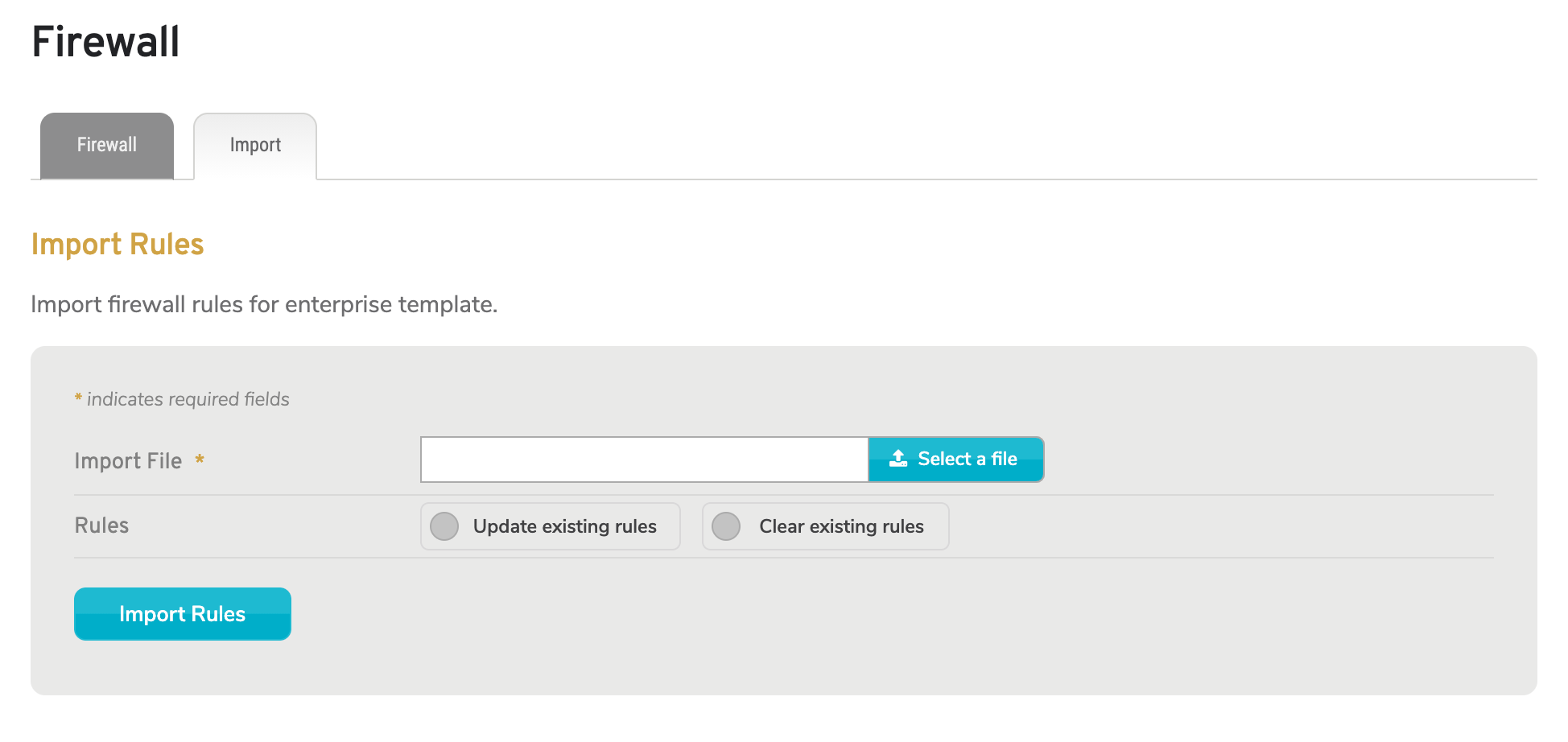The height and width of the screenshot is (742, 1568).
Task: Select a file to import firewall rules
Action: click(955, 459)
